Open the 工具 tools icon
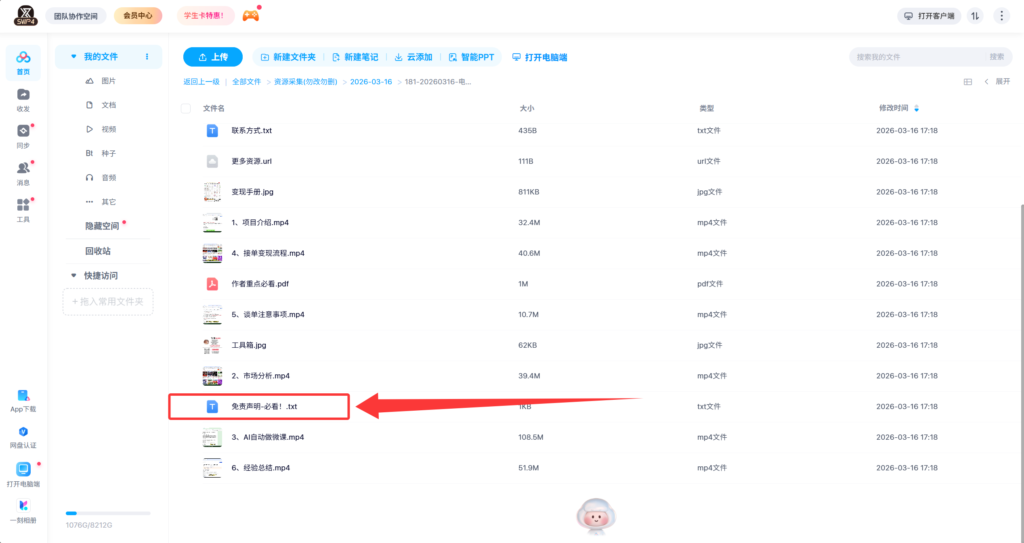Viewport: 1024px width, 543px height. [x=23, y=205]
